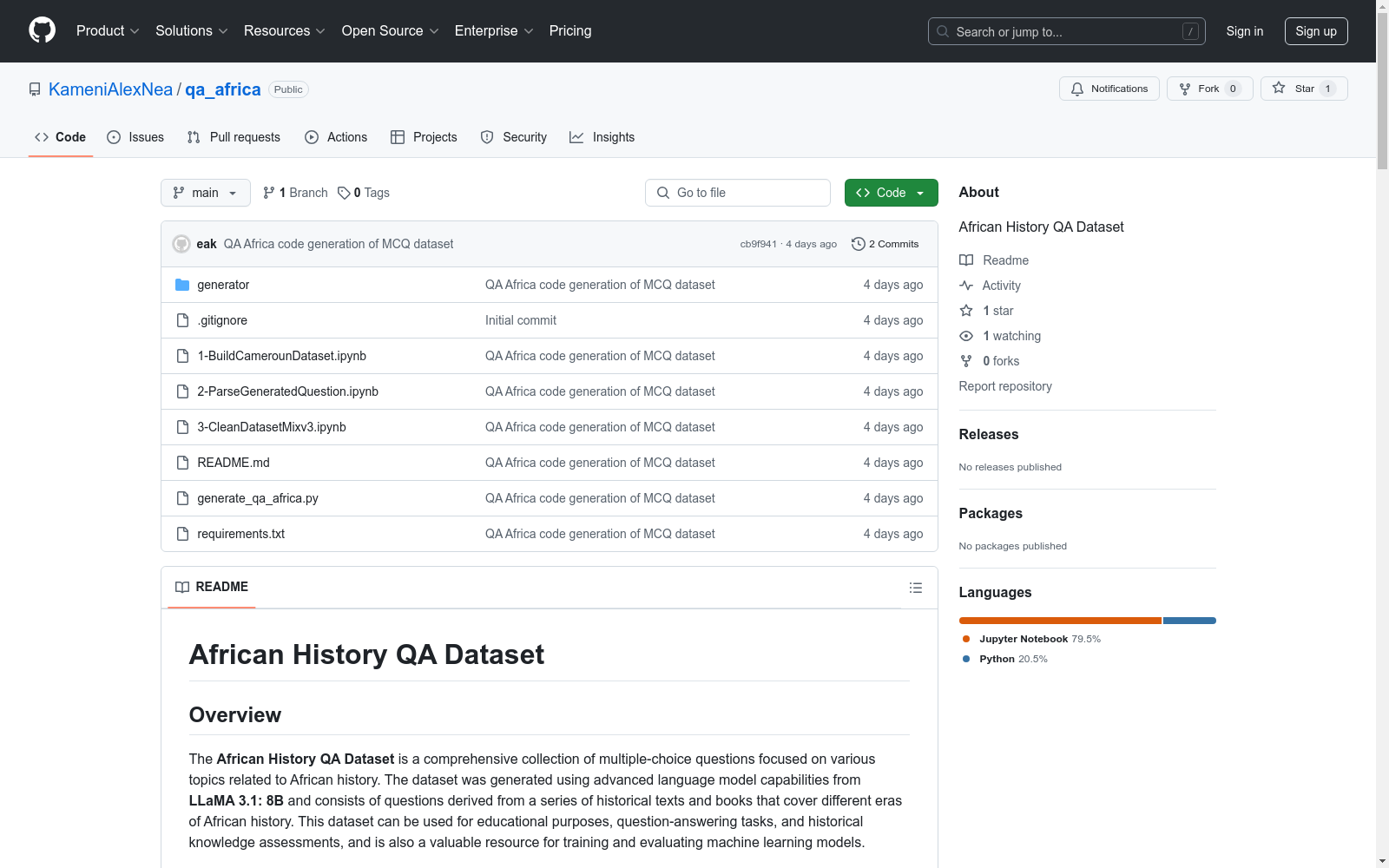View repository Activity in About
The height and width of the screenshot is (868, 1389).
click(990, 286)
